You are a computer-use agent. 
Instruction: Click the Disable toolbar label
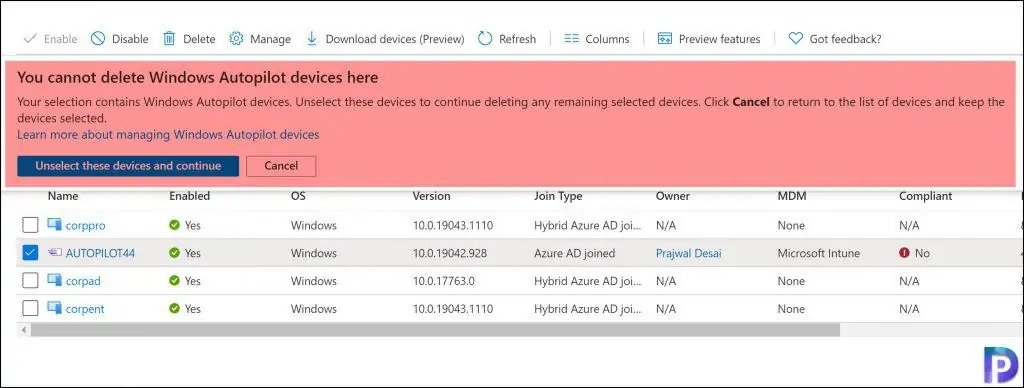point(130,39)
